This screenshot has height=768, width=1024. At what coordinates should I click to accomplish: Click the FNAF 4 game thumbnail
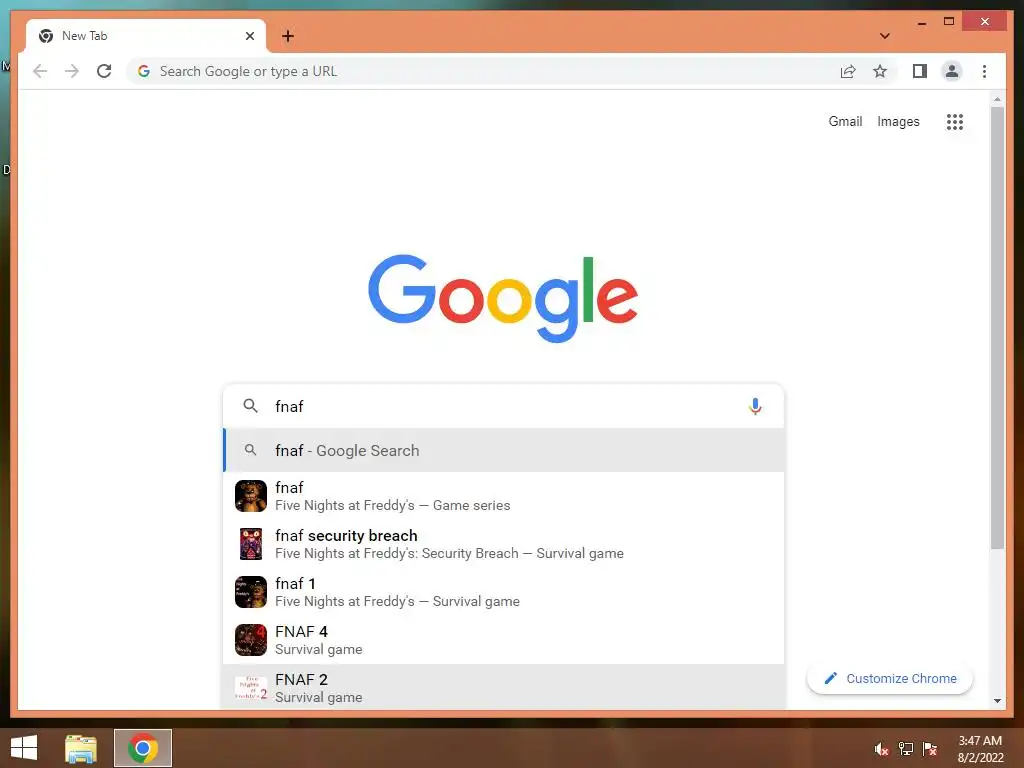pyautogui.click(x=251, y=640)
